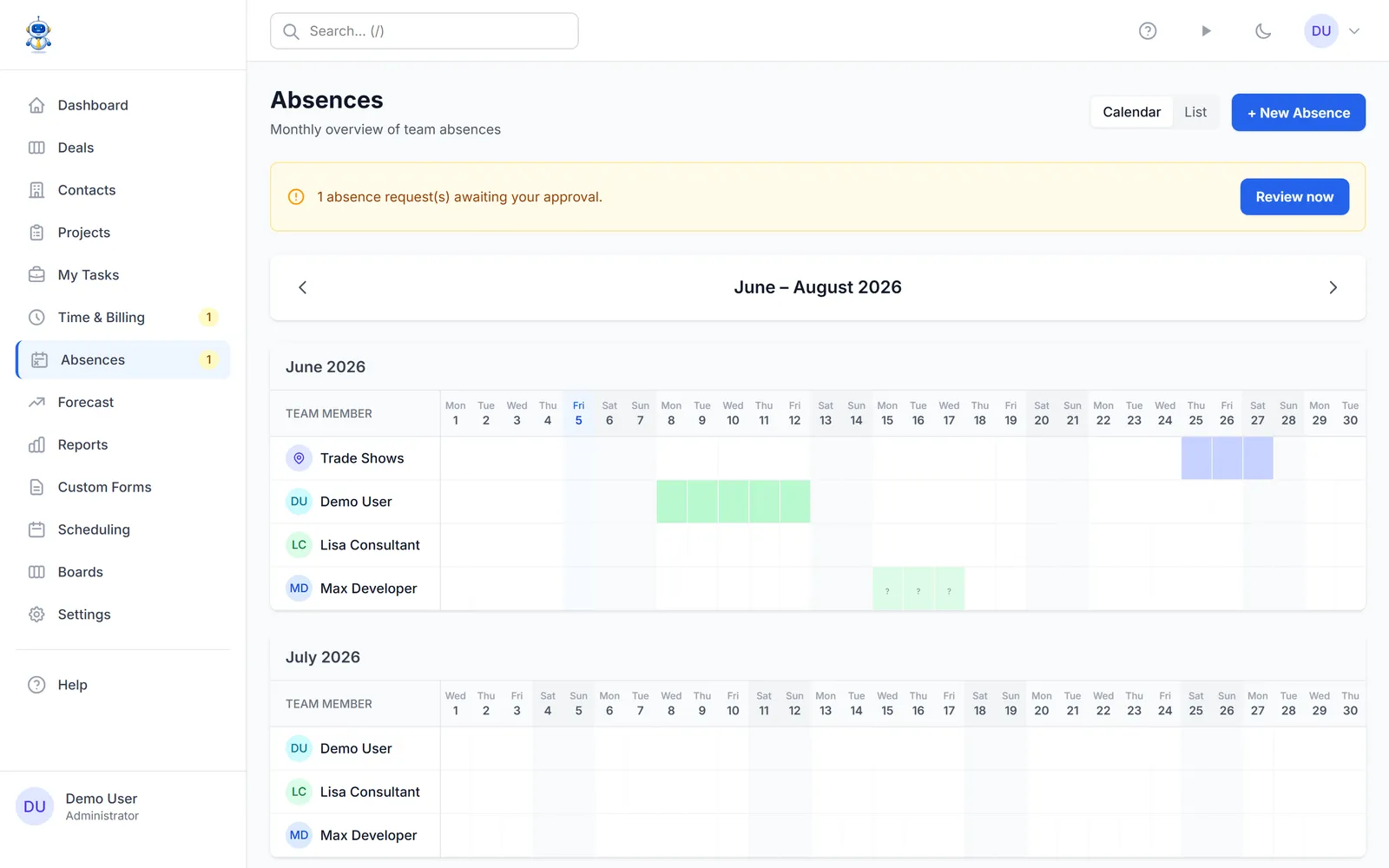Click the Thu 30 date header in July
Image resolution: width=1389 pixels, height=868 pixels.
pos(1350,703)
